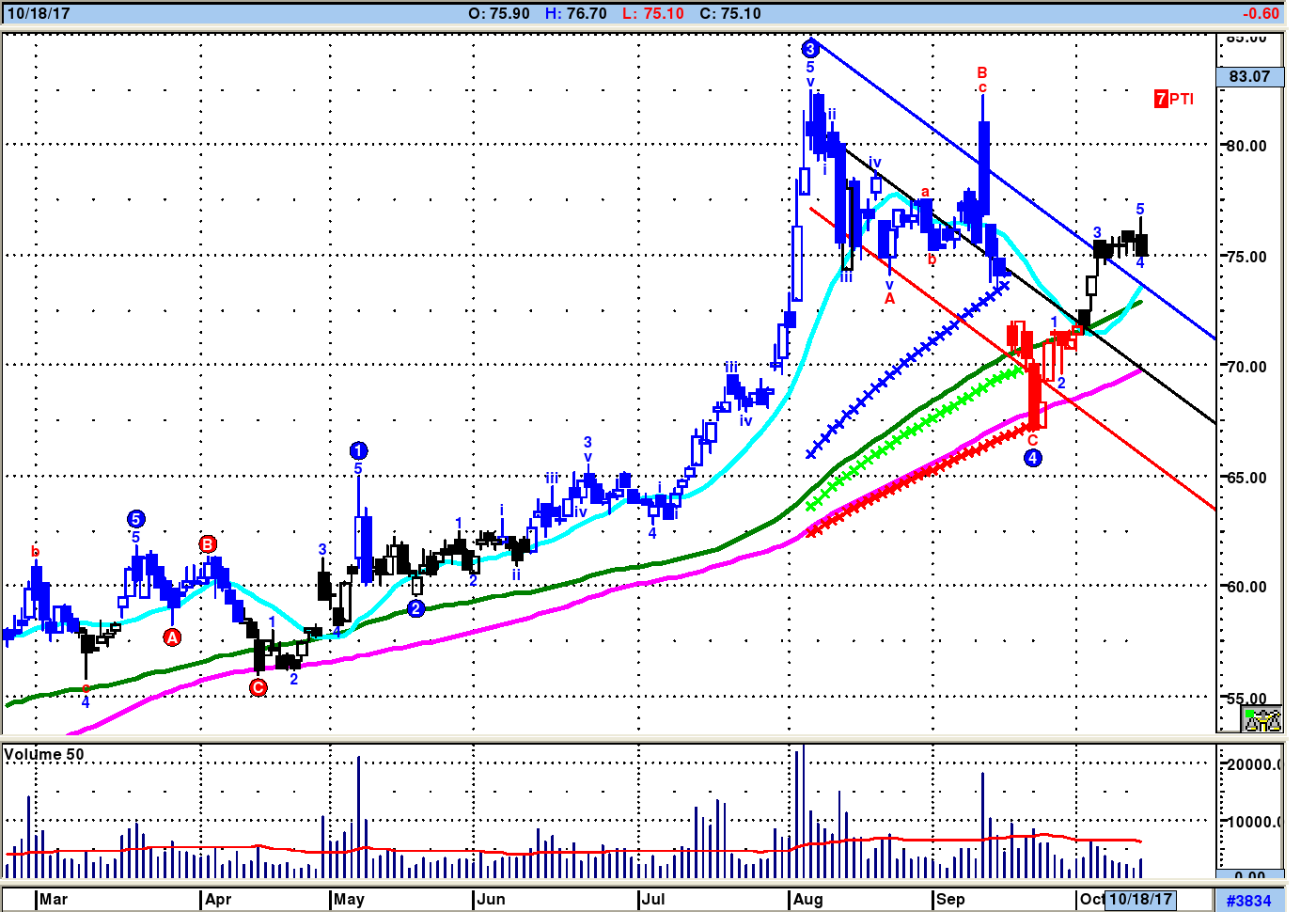
Task: Click the red PTI indicator badge
Action: (x=1174, y=99)
